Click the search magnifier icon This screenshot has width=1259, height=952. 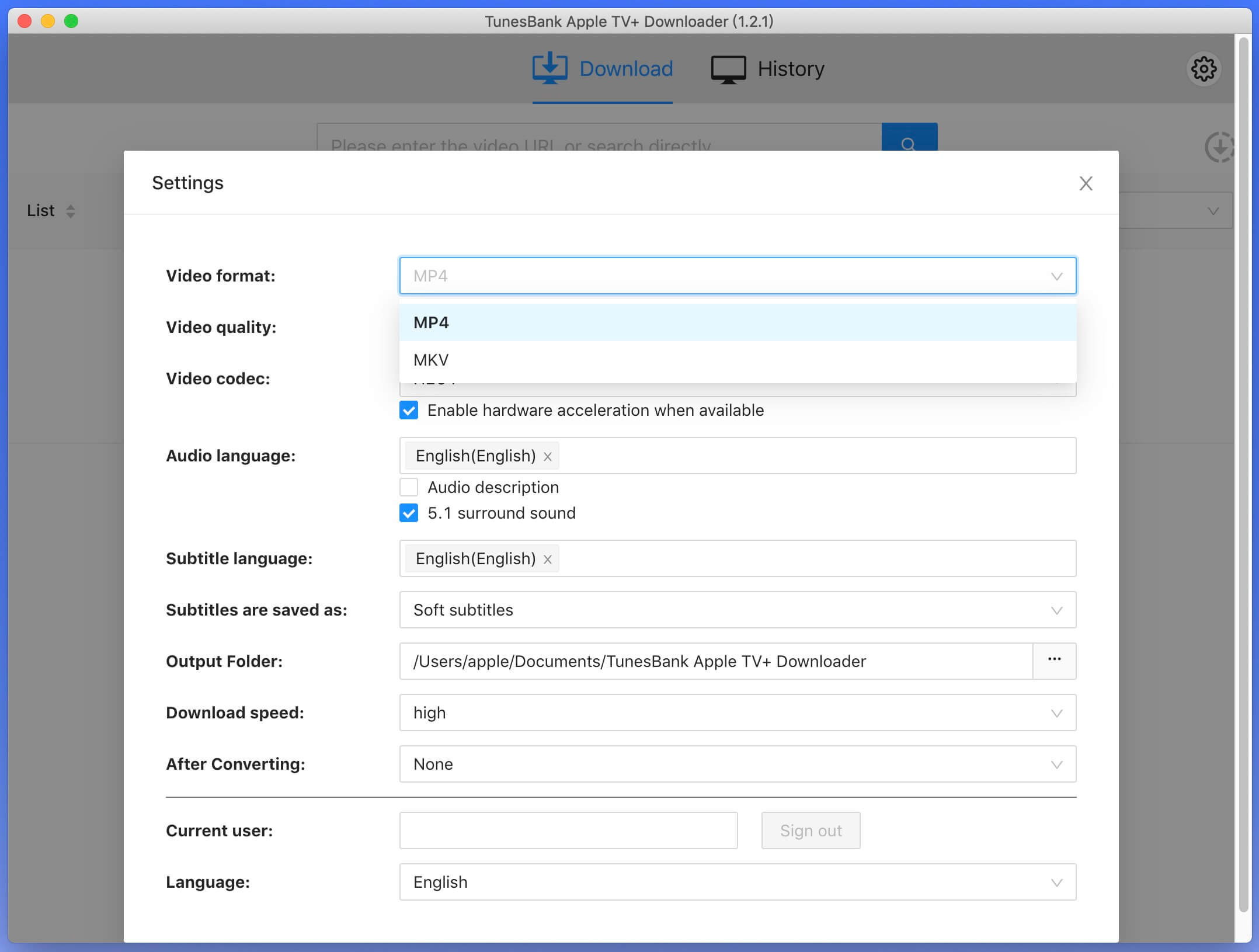pyautogui.click(x=908, y=145)
